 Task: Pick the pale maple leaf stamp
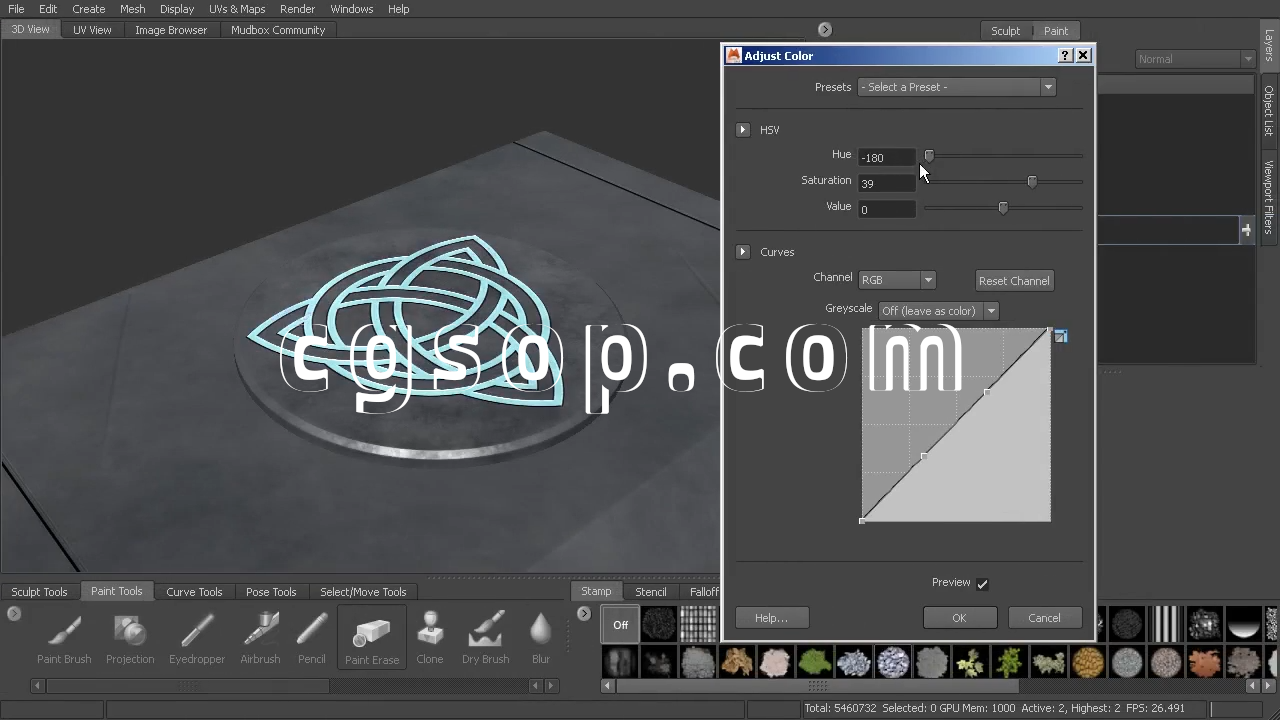[x=971, y=662]
